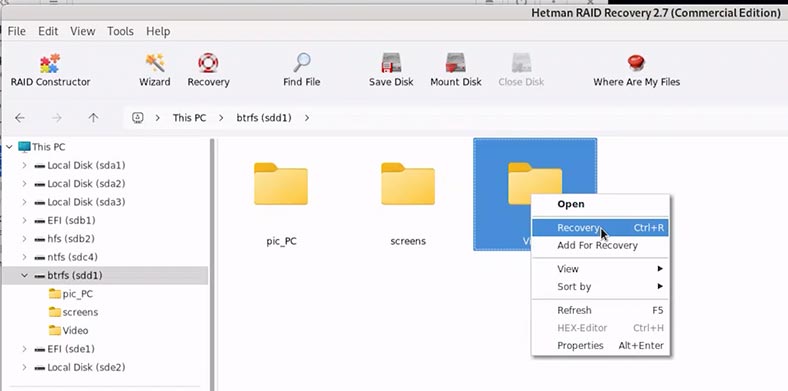Click the tree panel vertical scrollbar
Viewport: 788px width, 391px height.
pyautogui.click(x=213, y=264)
